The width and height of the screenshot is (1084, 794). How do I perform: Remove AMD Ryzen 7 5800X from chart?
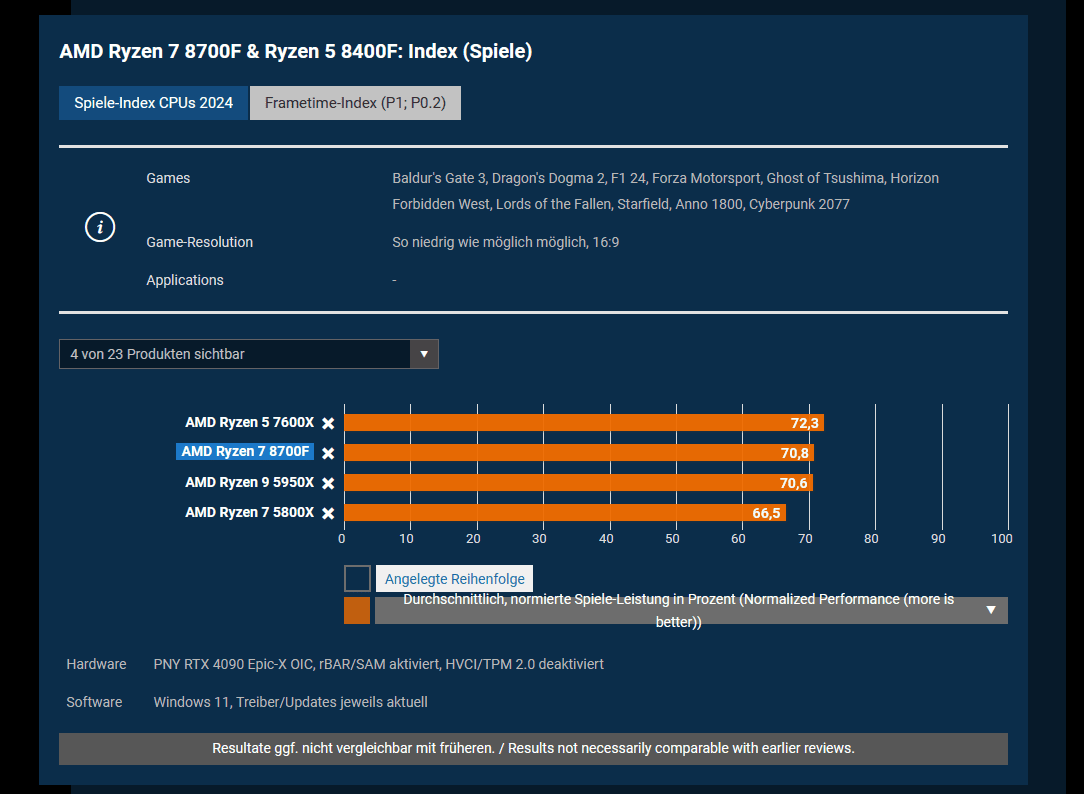click(x=328, y=513)
